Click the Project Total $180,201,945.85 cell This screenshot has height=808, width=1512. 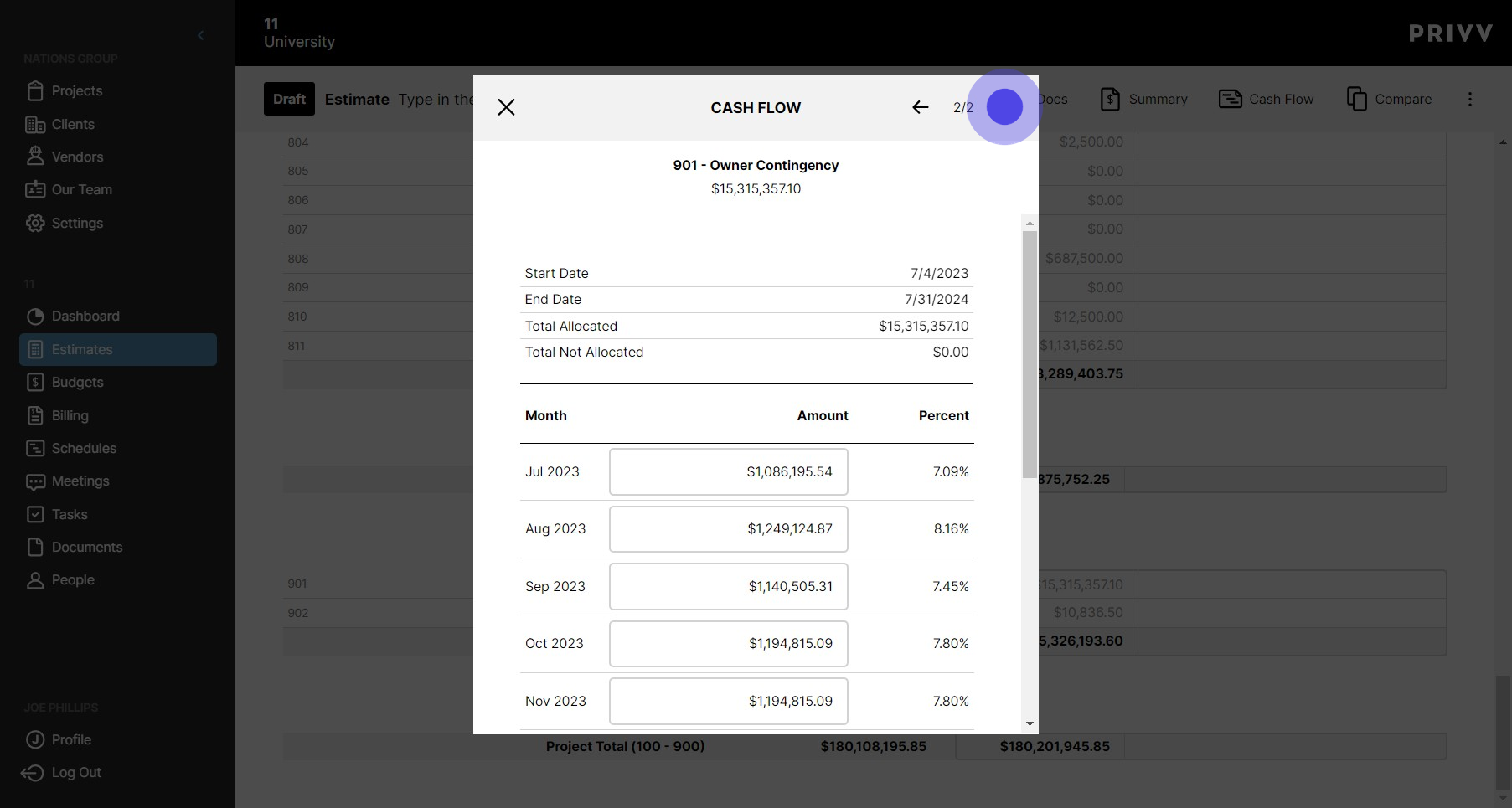tap(1055, 746)
